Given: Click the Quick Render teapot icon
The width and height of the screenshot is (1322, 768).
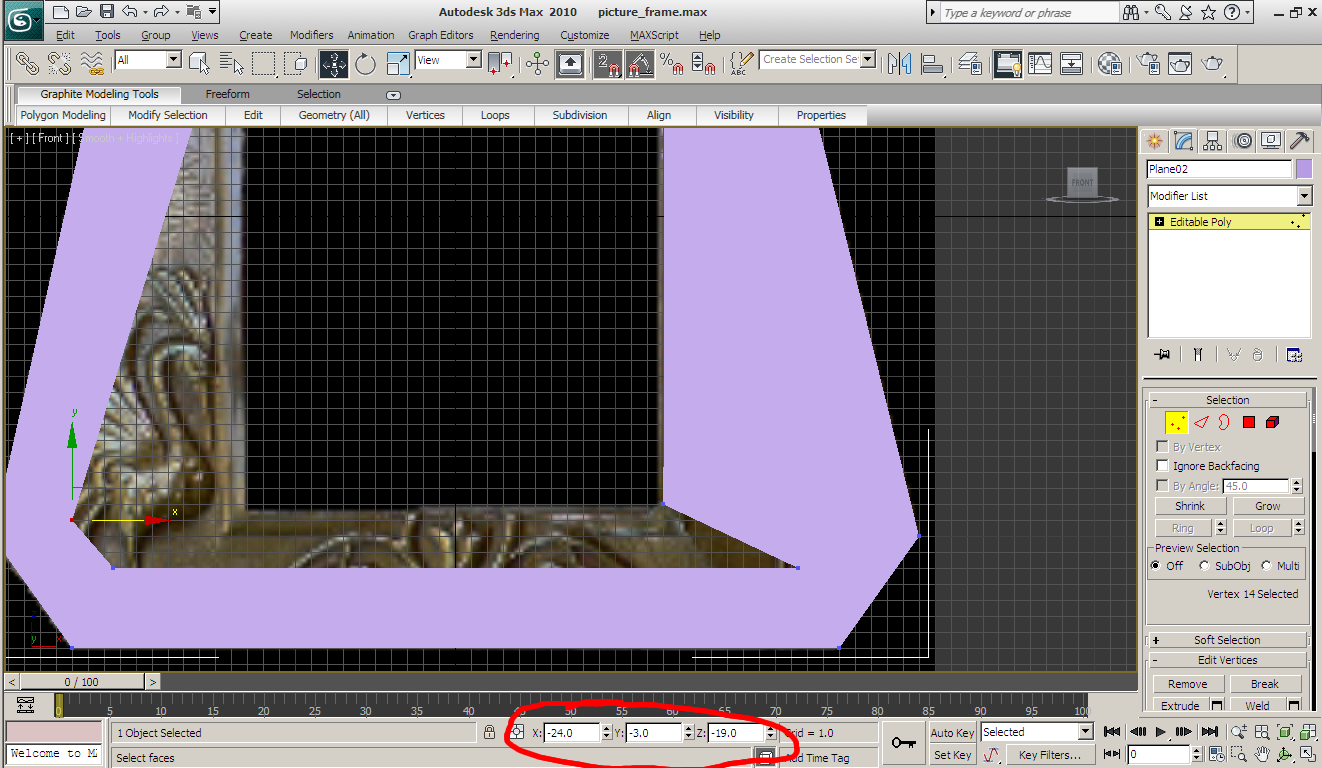Looking at the screenshot, I should pos(1212,63).
